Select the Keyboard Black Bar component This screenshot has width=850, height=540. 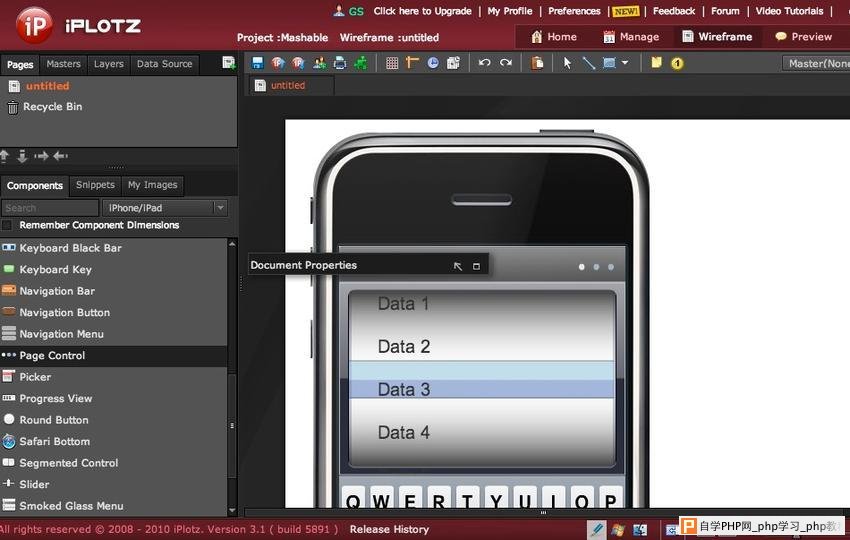(114, 248)
